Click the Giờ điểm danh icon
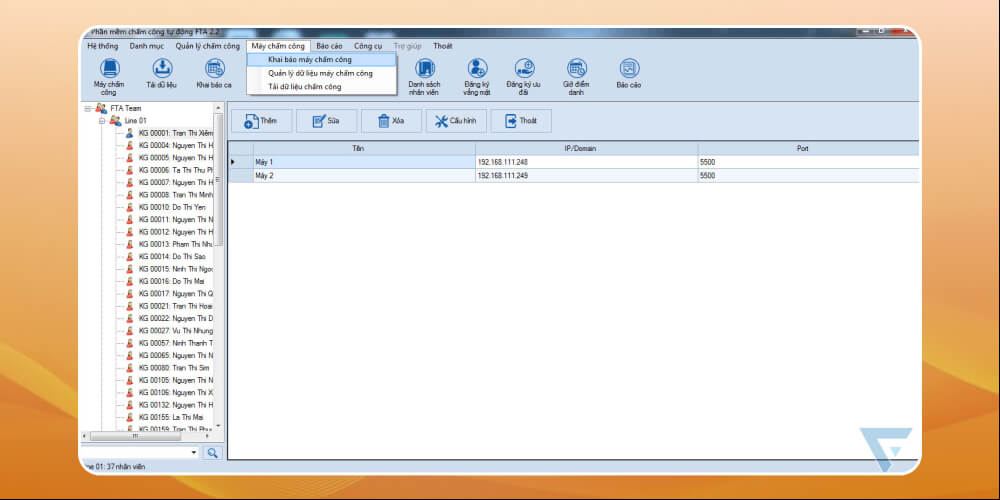Viewport: 1000px width, 500px height. click(576, 69)
